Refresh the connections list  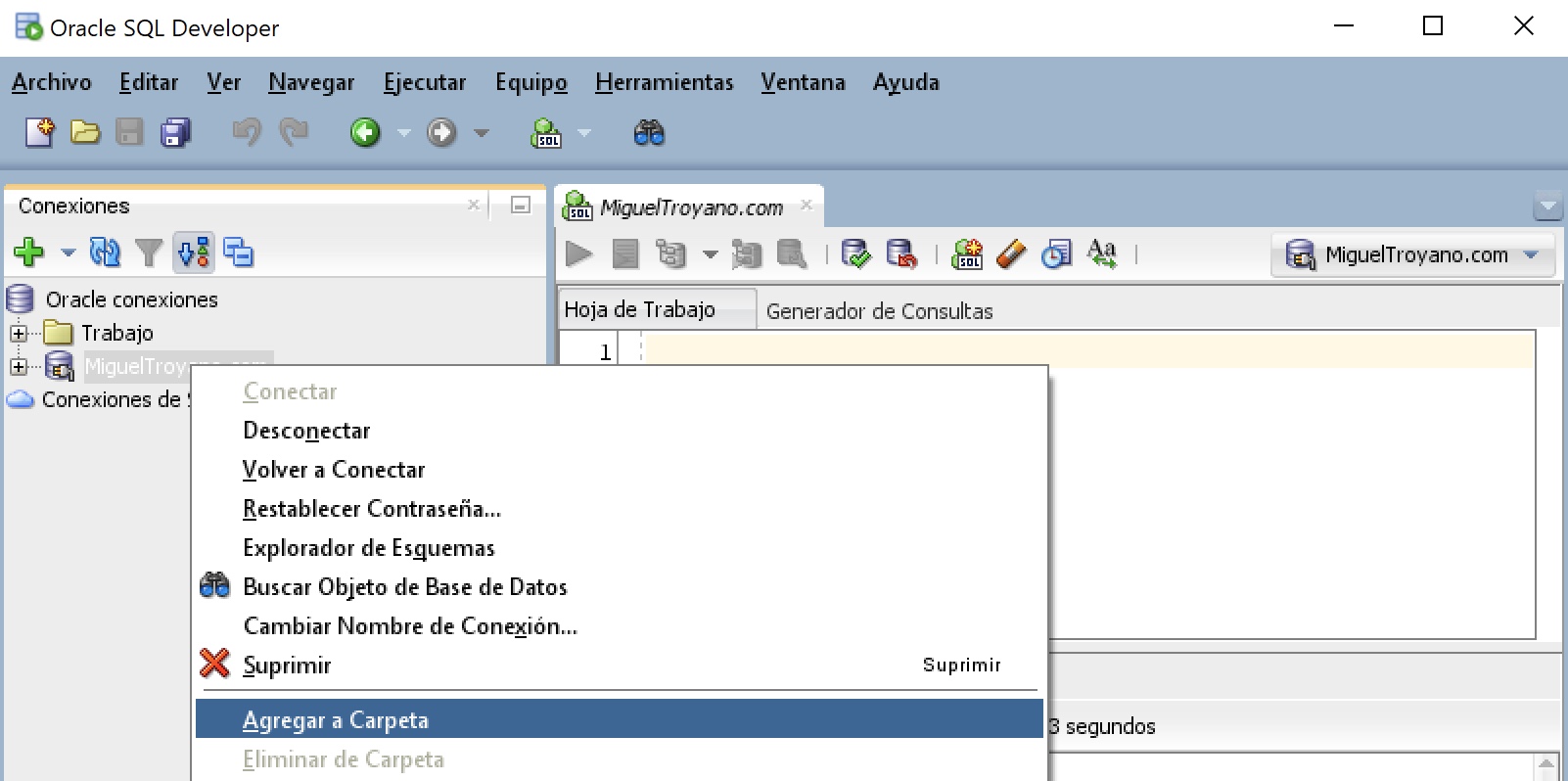tap(105, 253)
